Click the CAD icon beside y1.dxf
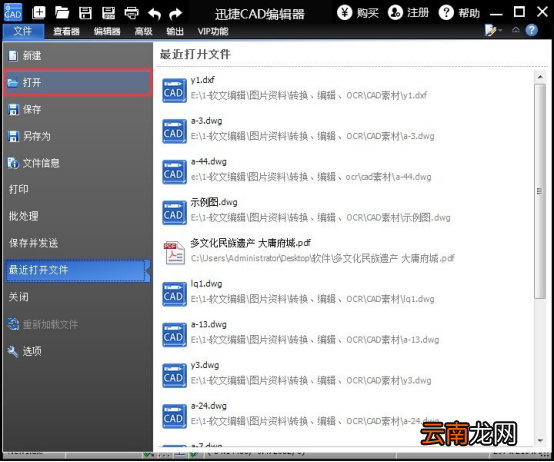Image resolution: width=554 pixels, height=462 pixels. click(x=174, y=90)
